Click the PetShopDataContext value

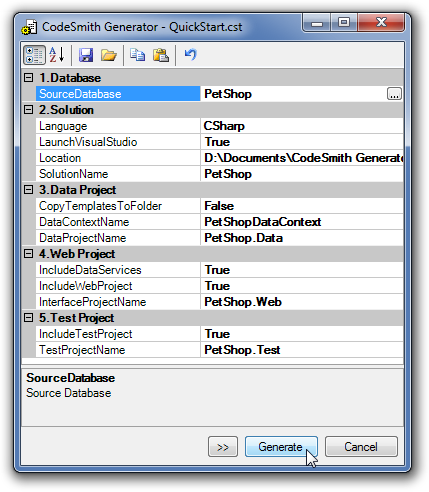coord(263,222)
